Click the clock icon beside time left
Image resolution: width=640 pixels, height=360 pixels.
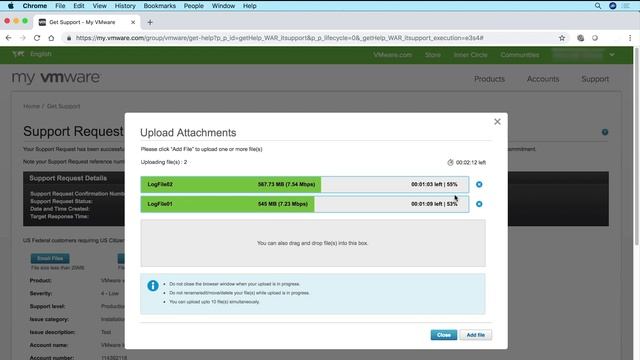pos(450,162)
